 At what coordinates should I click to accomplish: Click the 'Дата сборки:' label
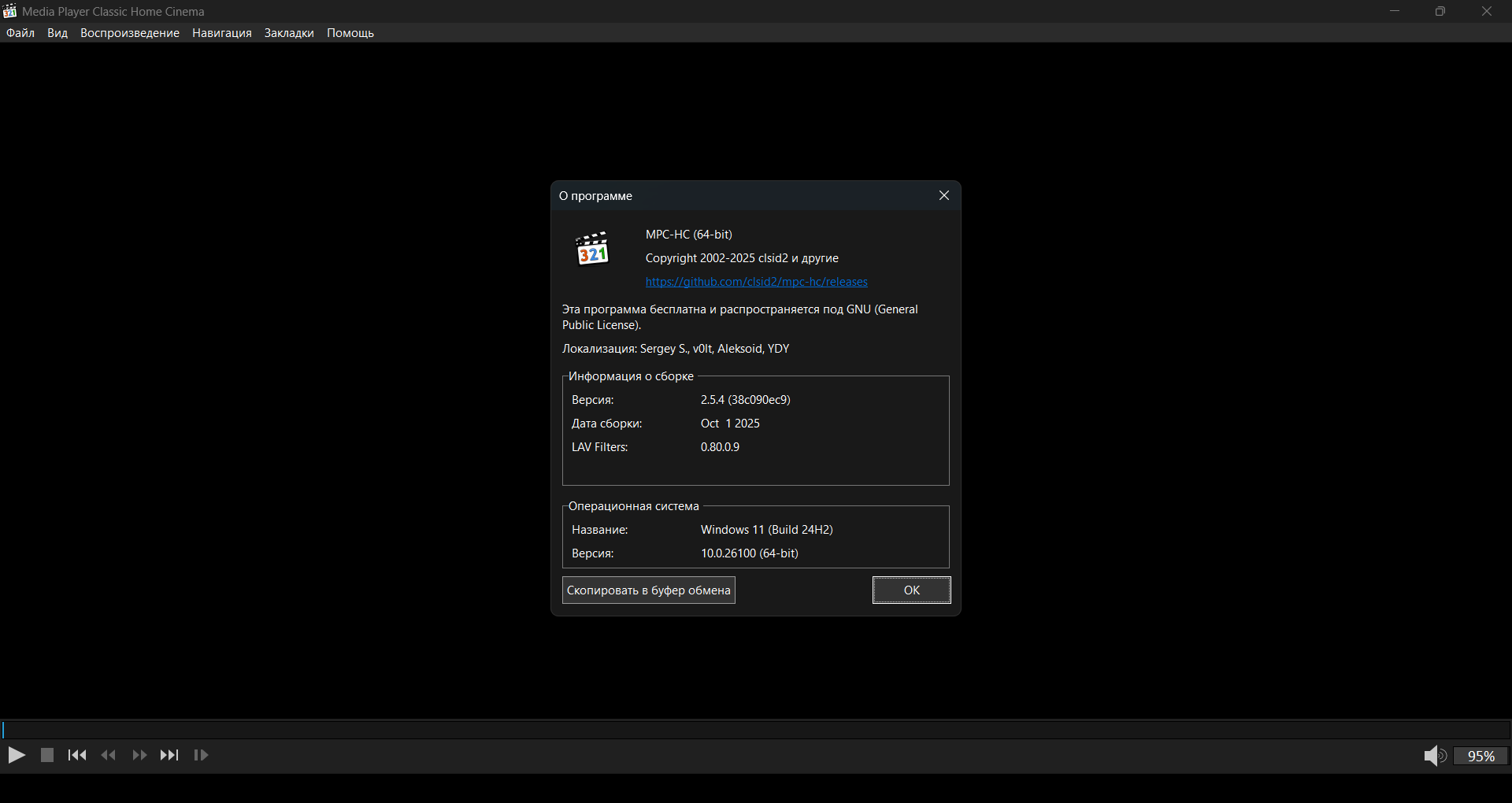click(607, 424)
